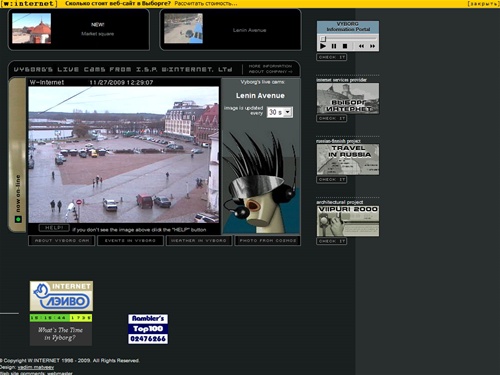
Task: Click the robot head mascot image
Action: point(261,182)
